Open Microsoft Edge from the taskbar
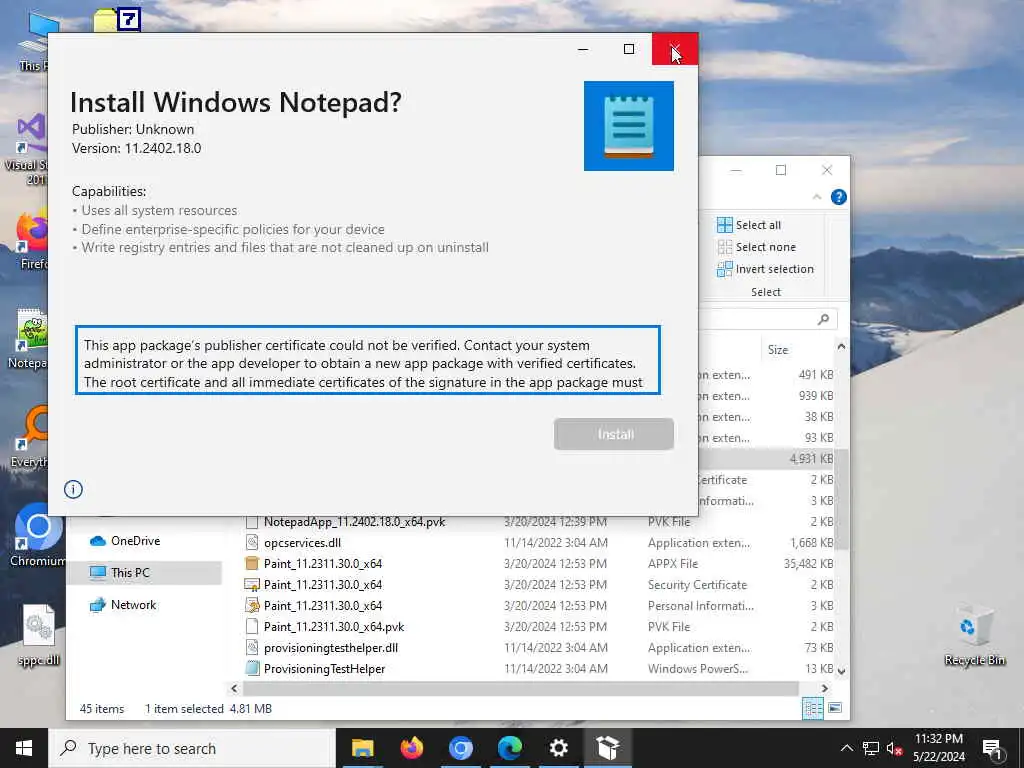Image resolution: width=1024 pixels, height=768 pixels. click(509, 748)
